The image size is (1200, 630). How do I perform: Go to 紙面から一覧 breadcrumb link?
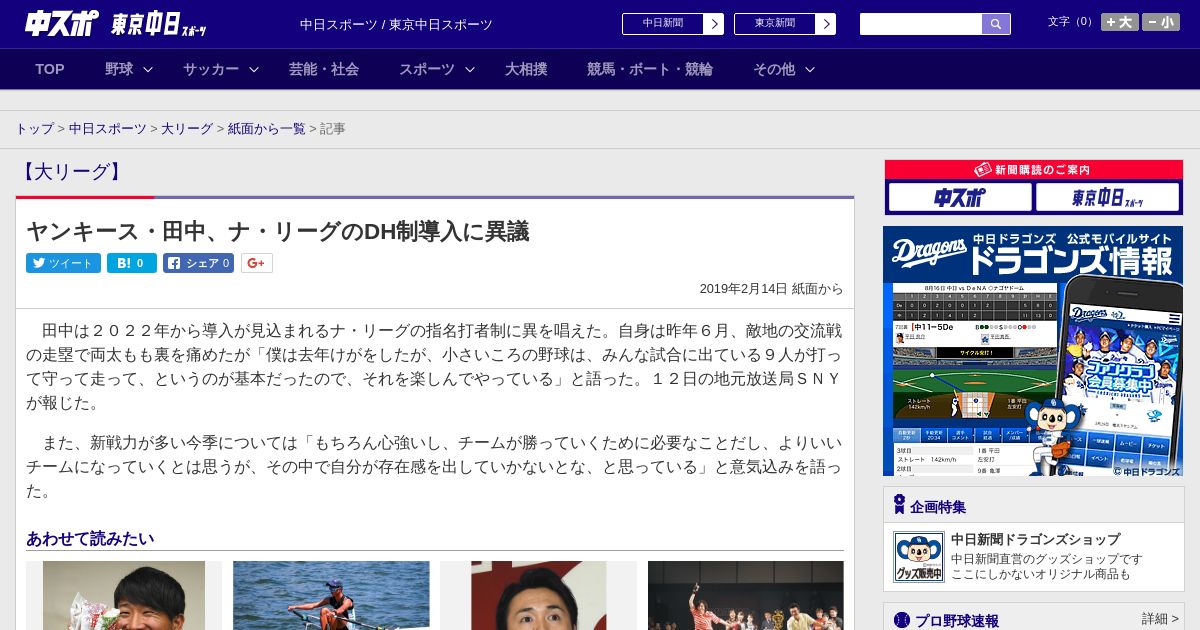pos(267,129)
